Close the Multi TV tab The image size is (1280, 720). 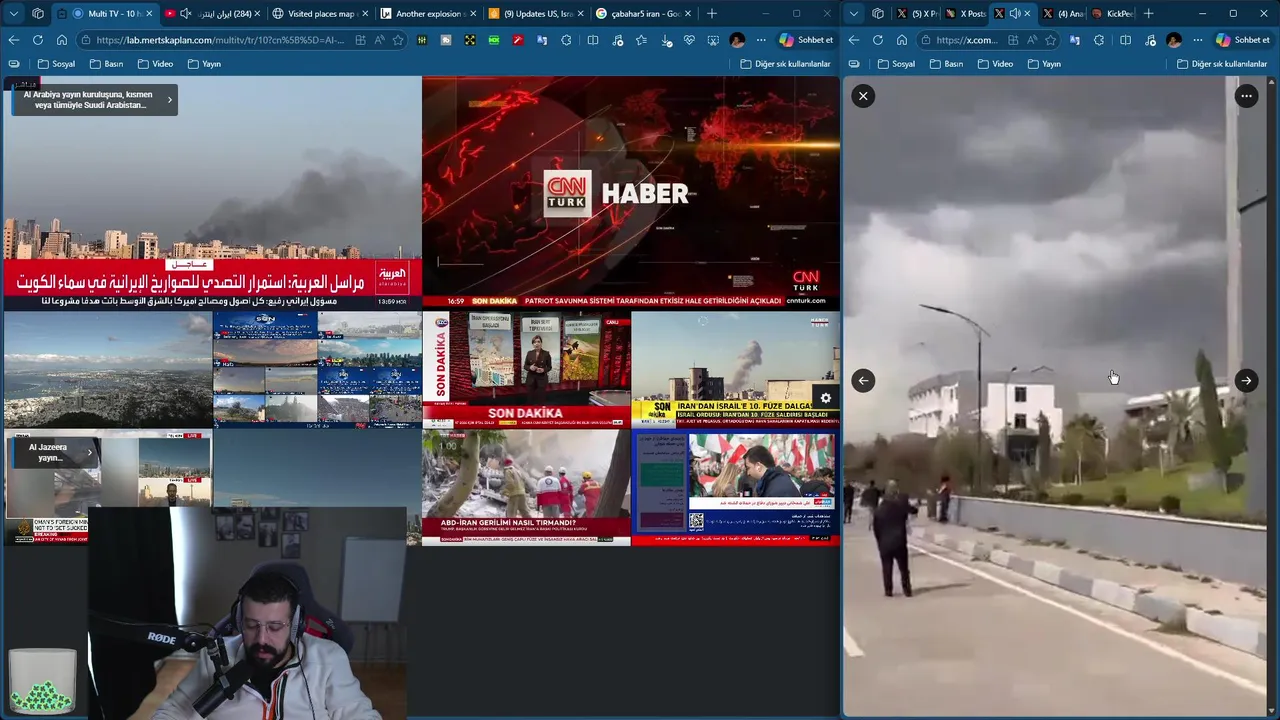pos(150,14)
